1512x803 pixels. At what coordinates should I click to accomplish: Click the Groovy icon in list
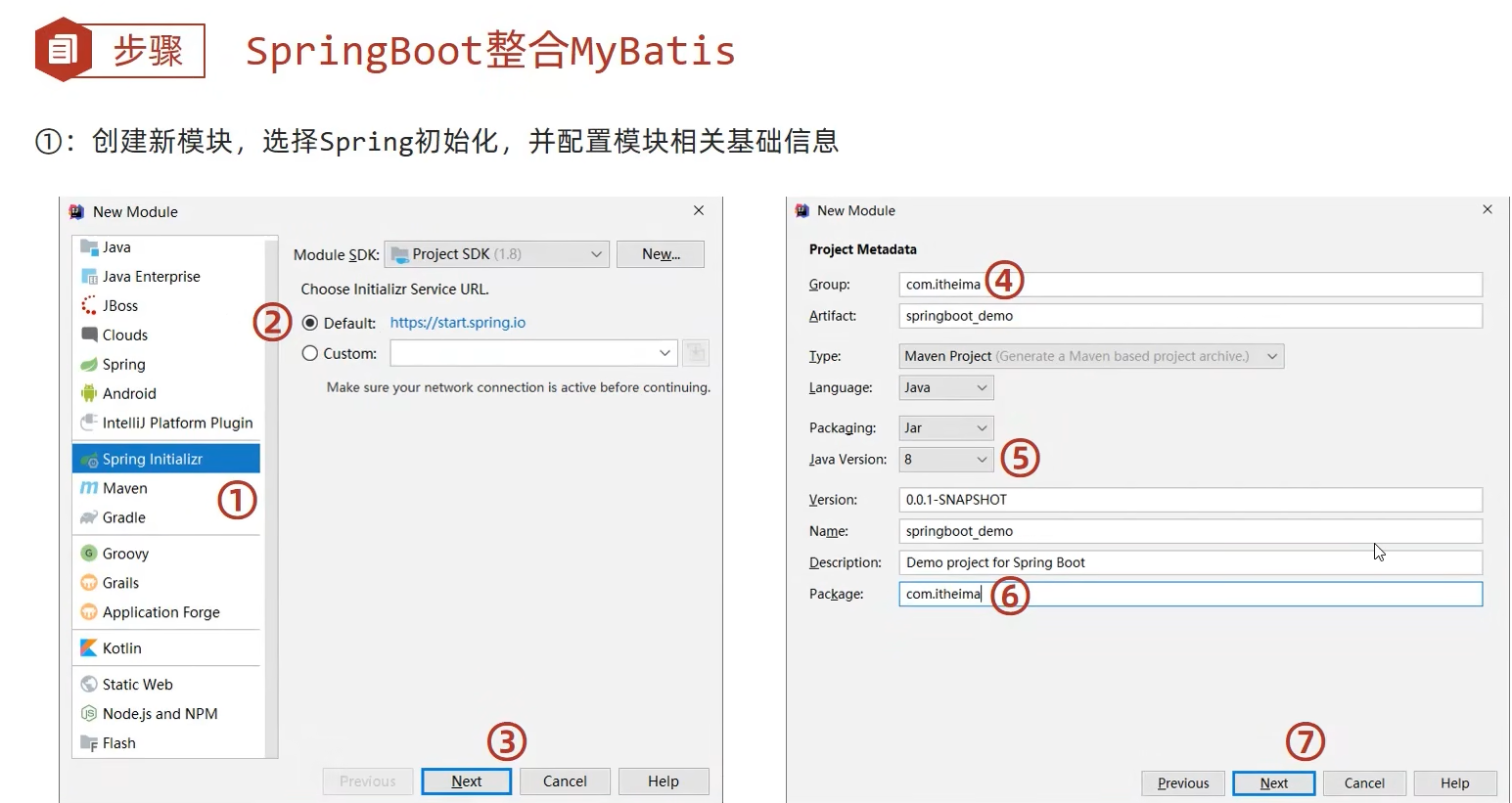(89, 554)
